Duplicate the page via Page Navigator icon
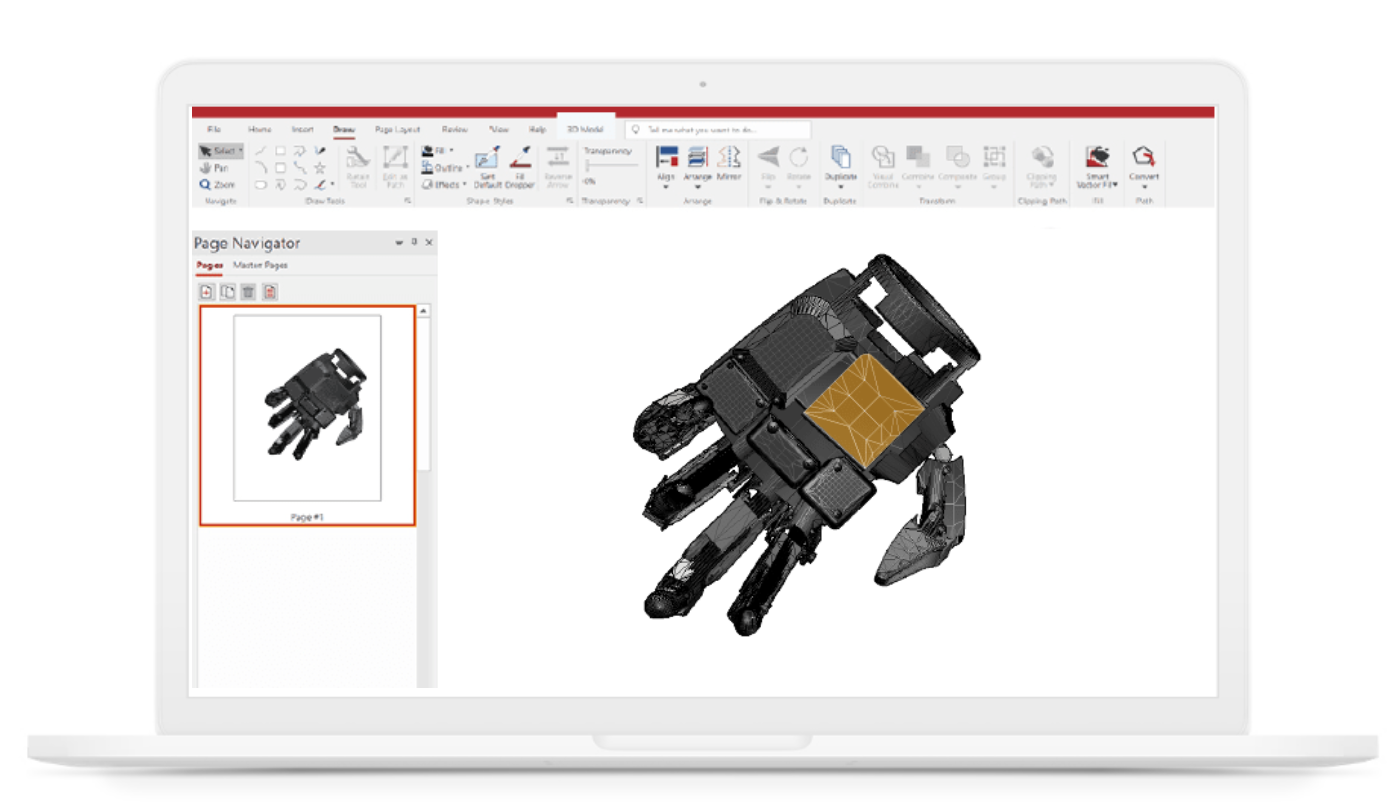 point(226,291)
